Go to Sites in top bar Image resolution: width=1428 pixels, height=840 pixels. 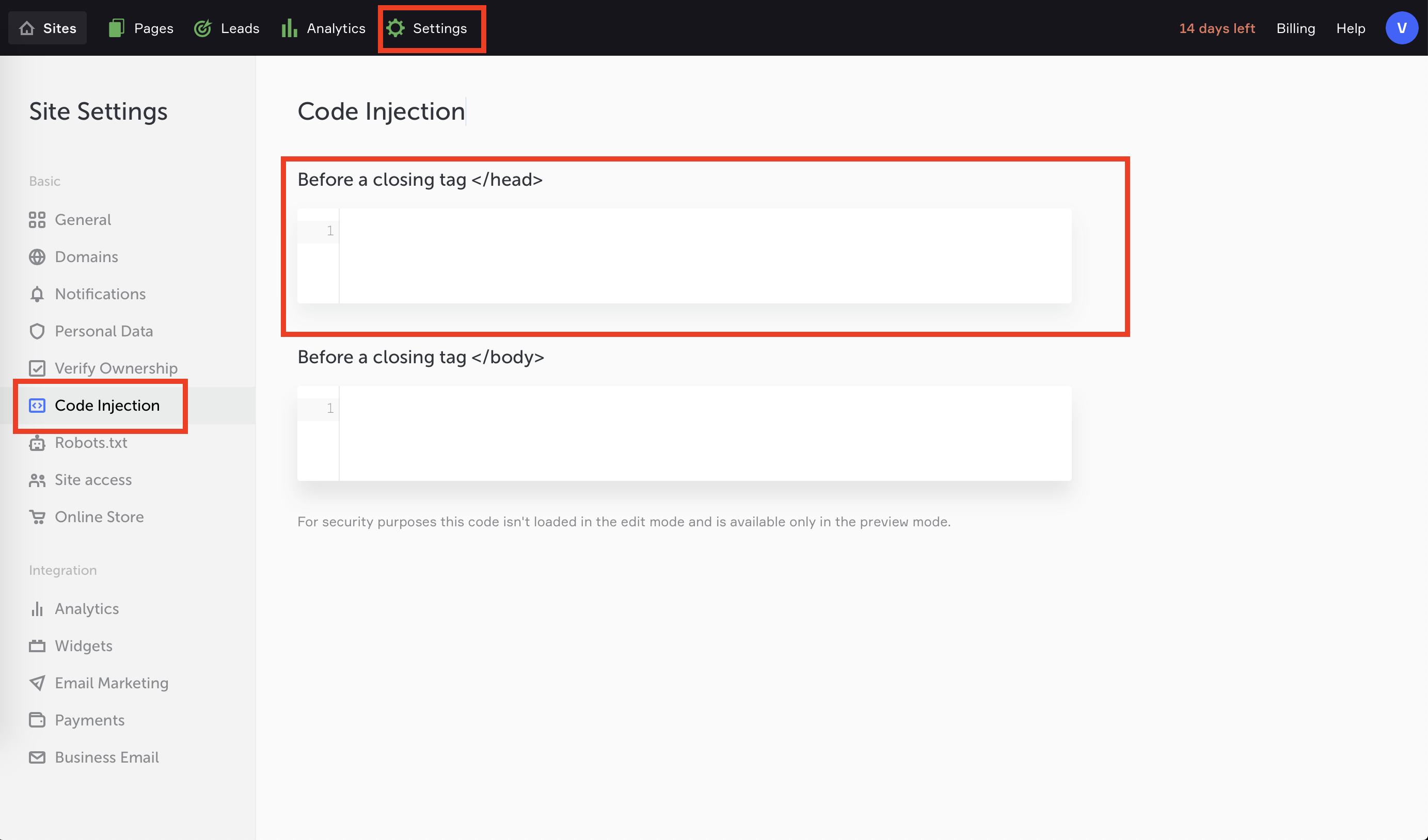(x=47, y=28)
